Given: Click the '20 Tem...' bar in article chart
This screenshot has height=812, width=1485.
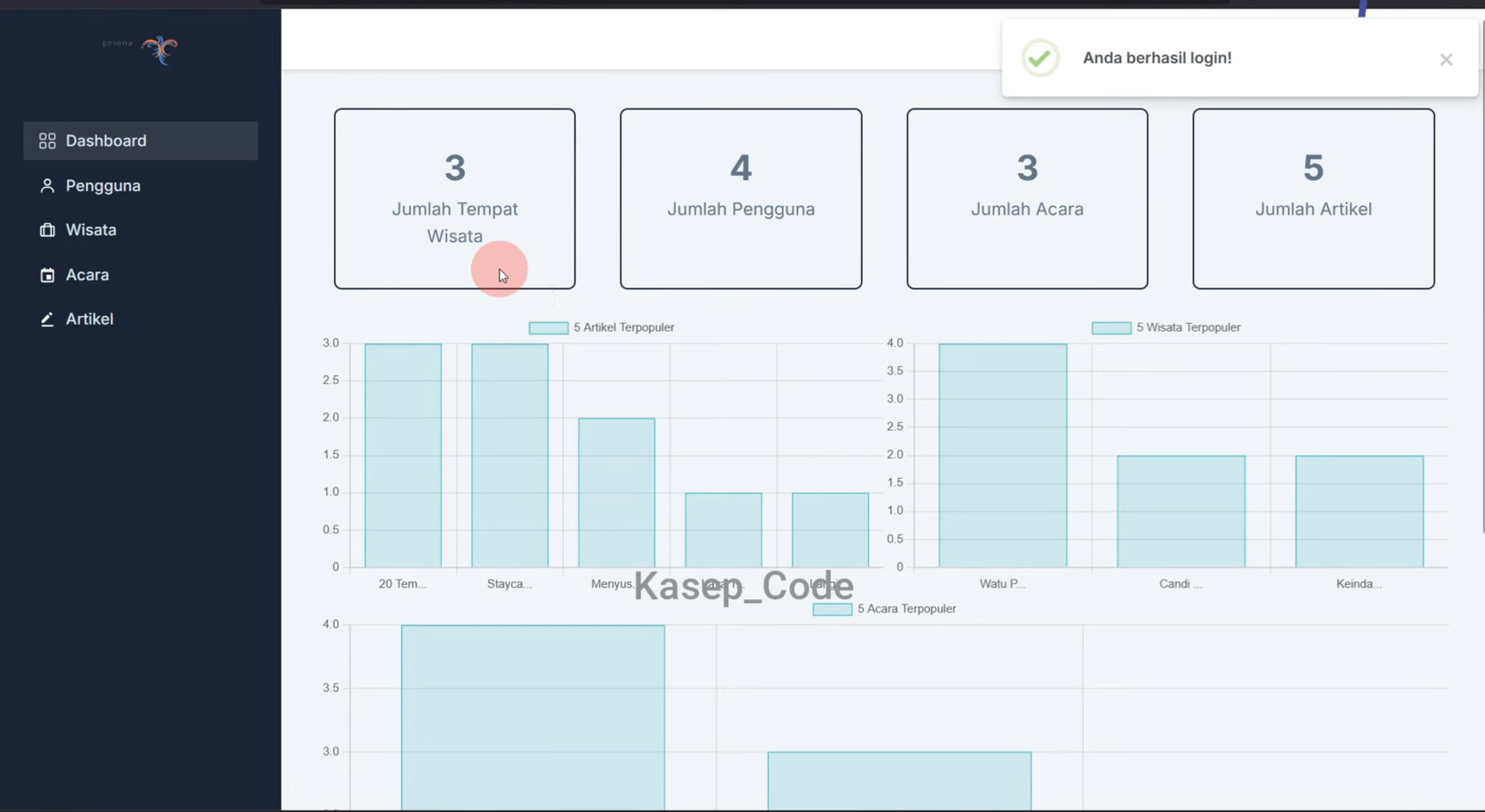Looking at the screenshot, I should click(x=403, y=456).
